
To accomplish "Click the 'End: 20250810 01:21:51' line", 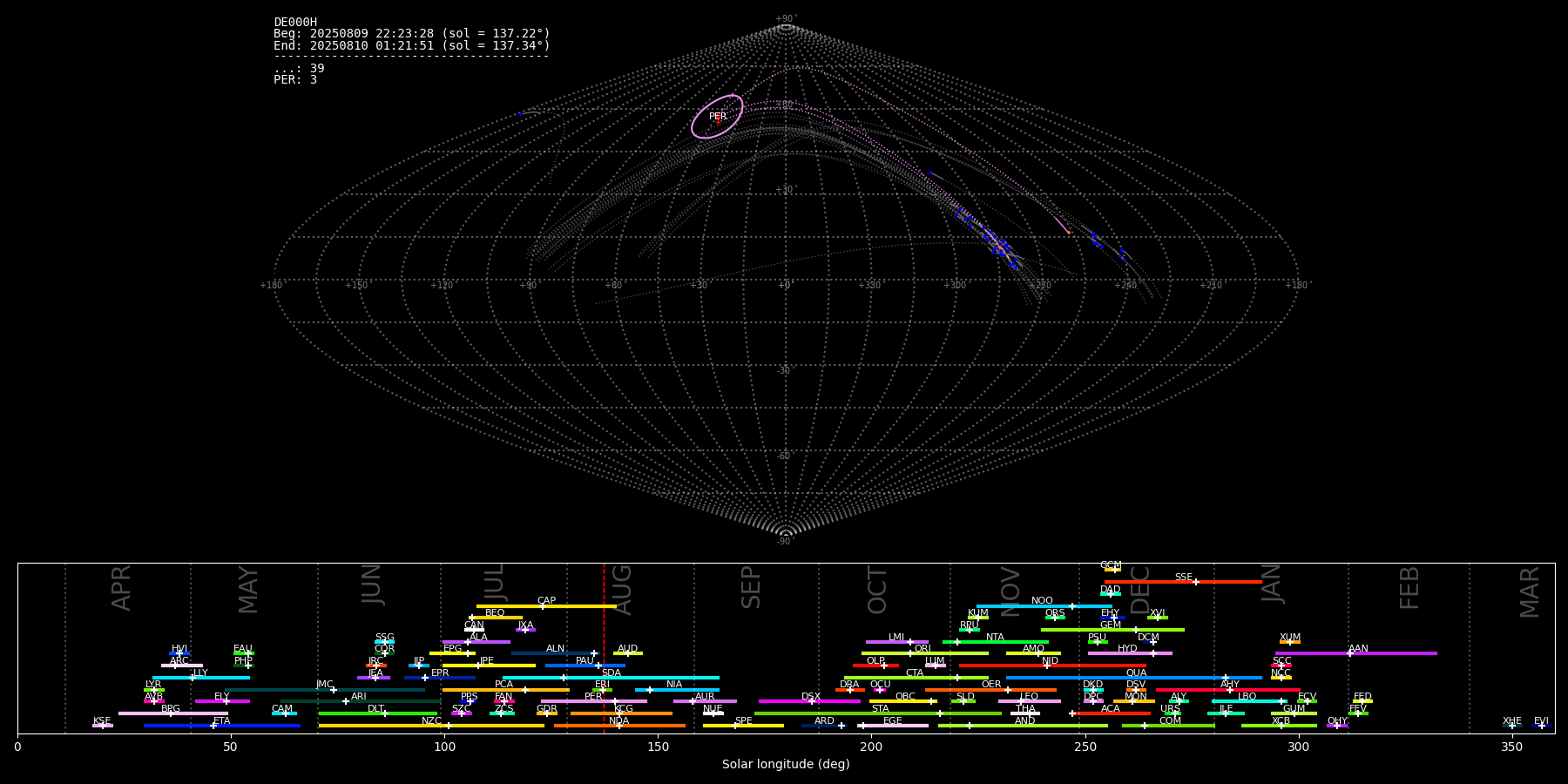I will pyautogui.click(x=412, y=45).
